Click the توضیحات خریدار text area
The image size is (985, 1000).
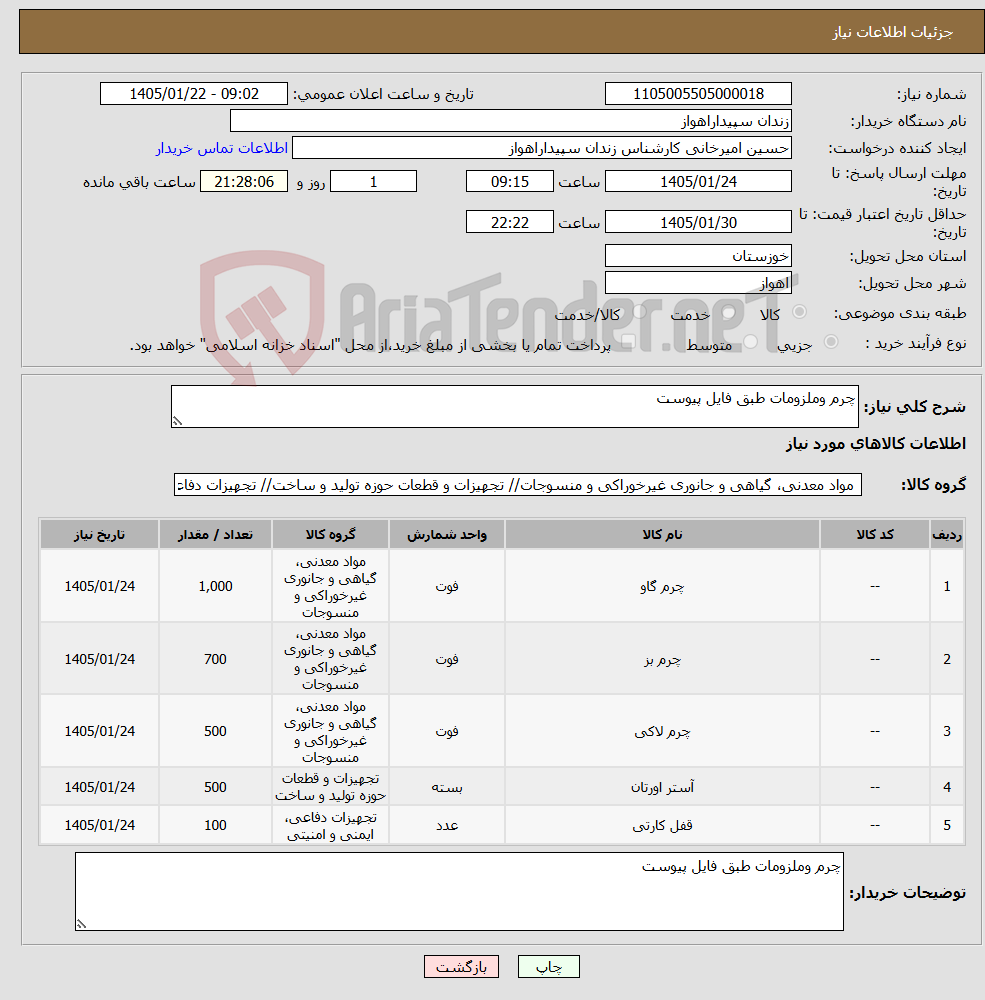(x=459, y=891)
